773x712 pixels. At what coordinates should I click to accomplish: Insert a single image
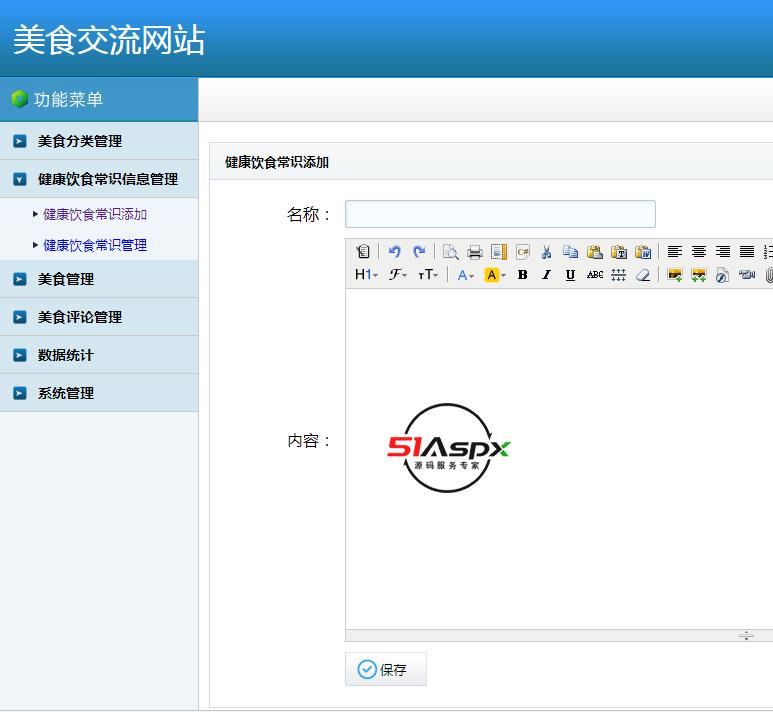coord(674,275)
